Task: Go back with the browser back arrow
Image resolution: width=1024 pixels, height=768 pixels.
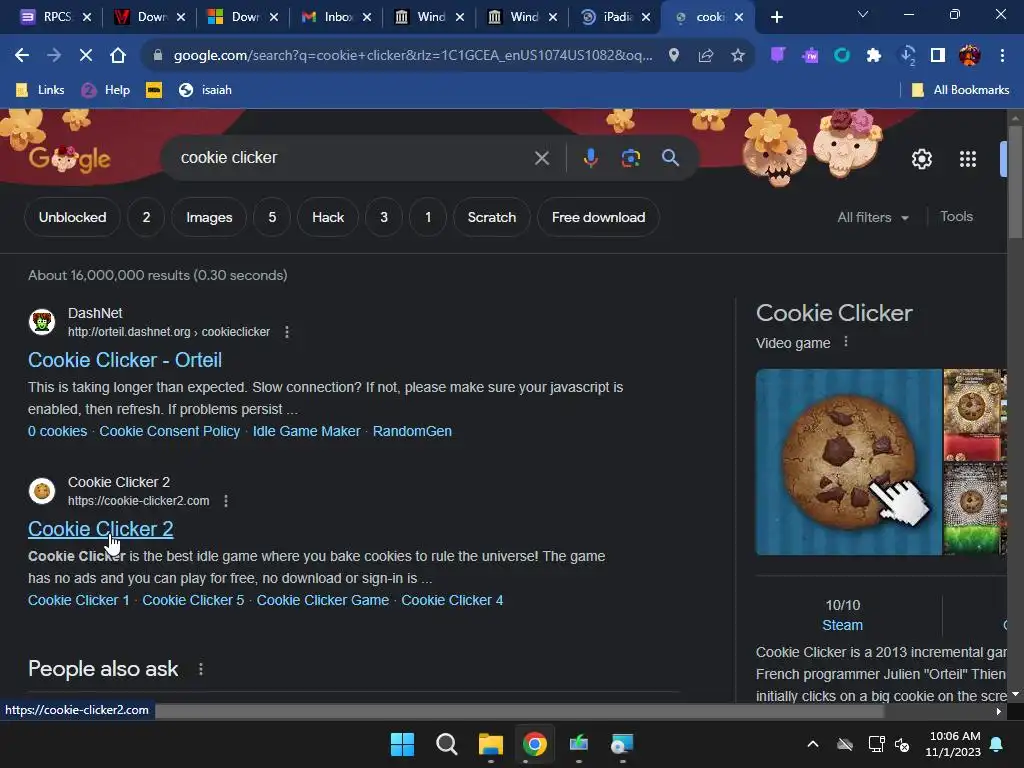Action: 22,56
